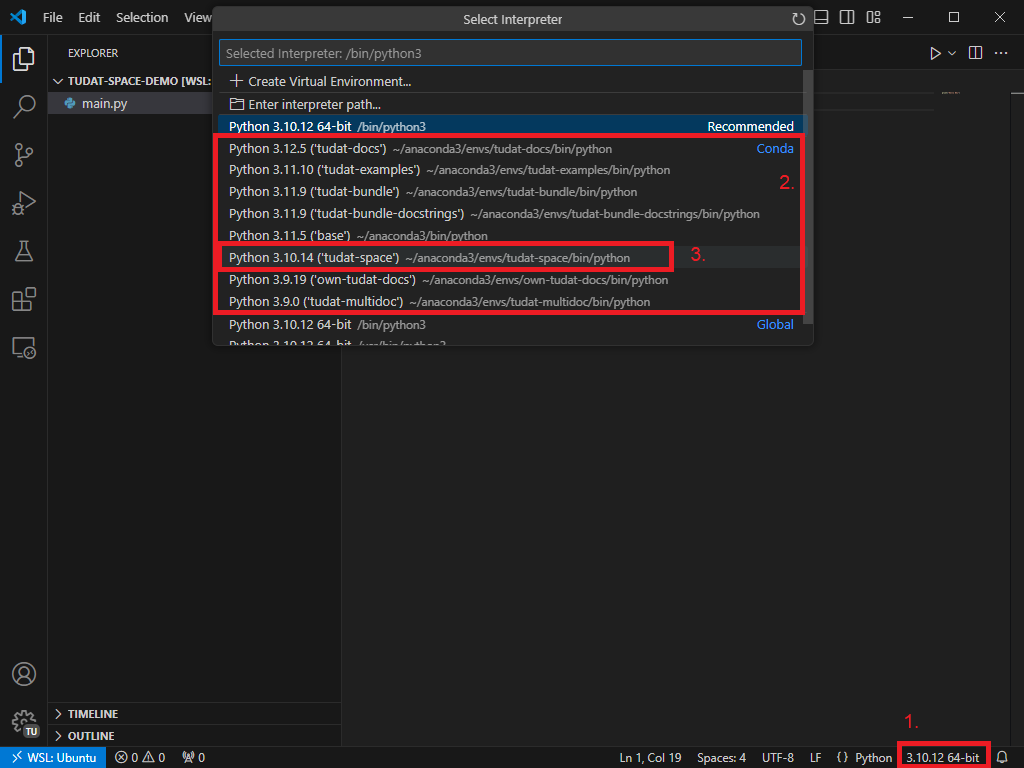Image resolution: width=1024 pixels, height=768 pixels.
Task: Open the Extensions view
Action: click(x=24, y=300)
